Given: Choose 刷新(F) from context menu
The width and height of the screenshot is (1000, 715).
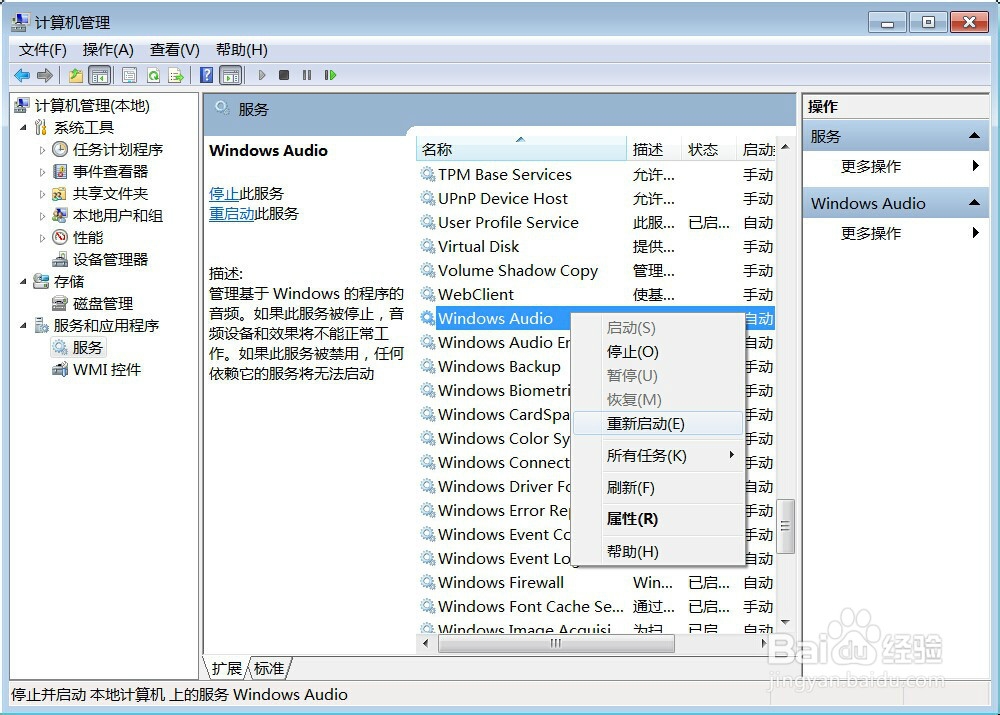Looking at the screenshot, I should pos(658,488).
